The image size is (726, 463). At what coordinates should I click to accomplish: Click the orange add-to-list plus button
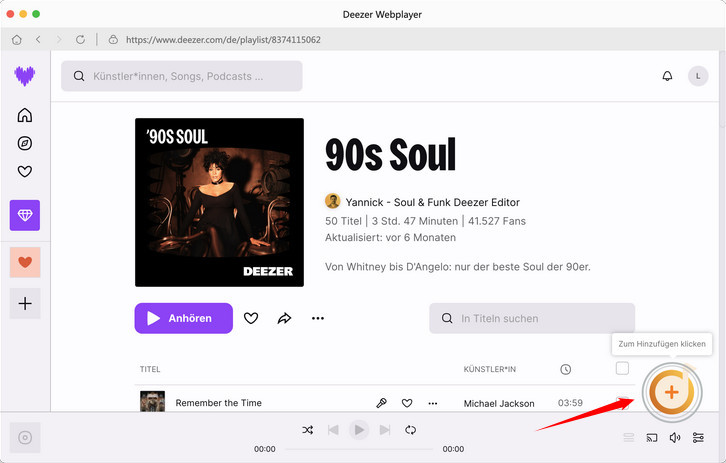click(671, 392)
